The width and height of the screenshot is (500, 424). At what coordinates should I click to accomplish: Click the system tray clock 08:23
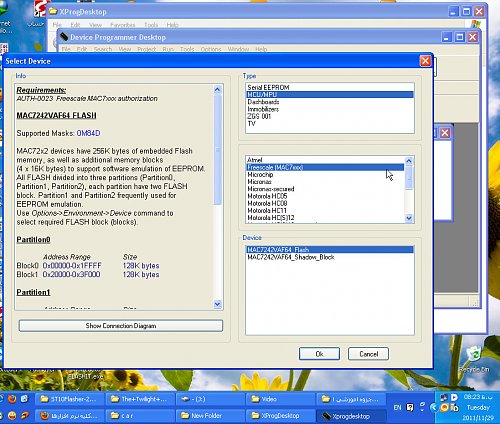coord(478,397)
